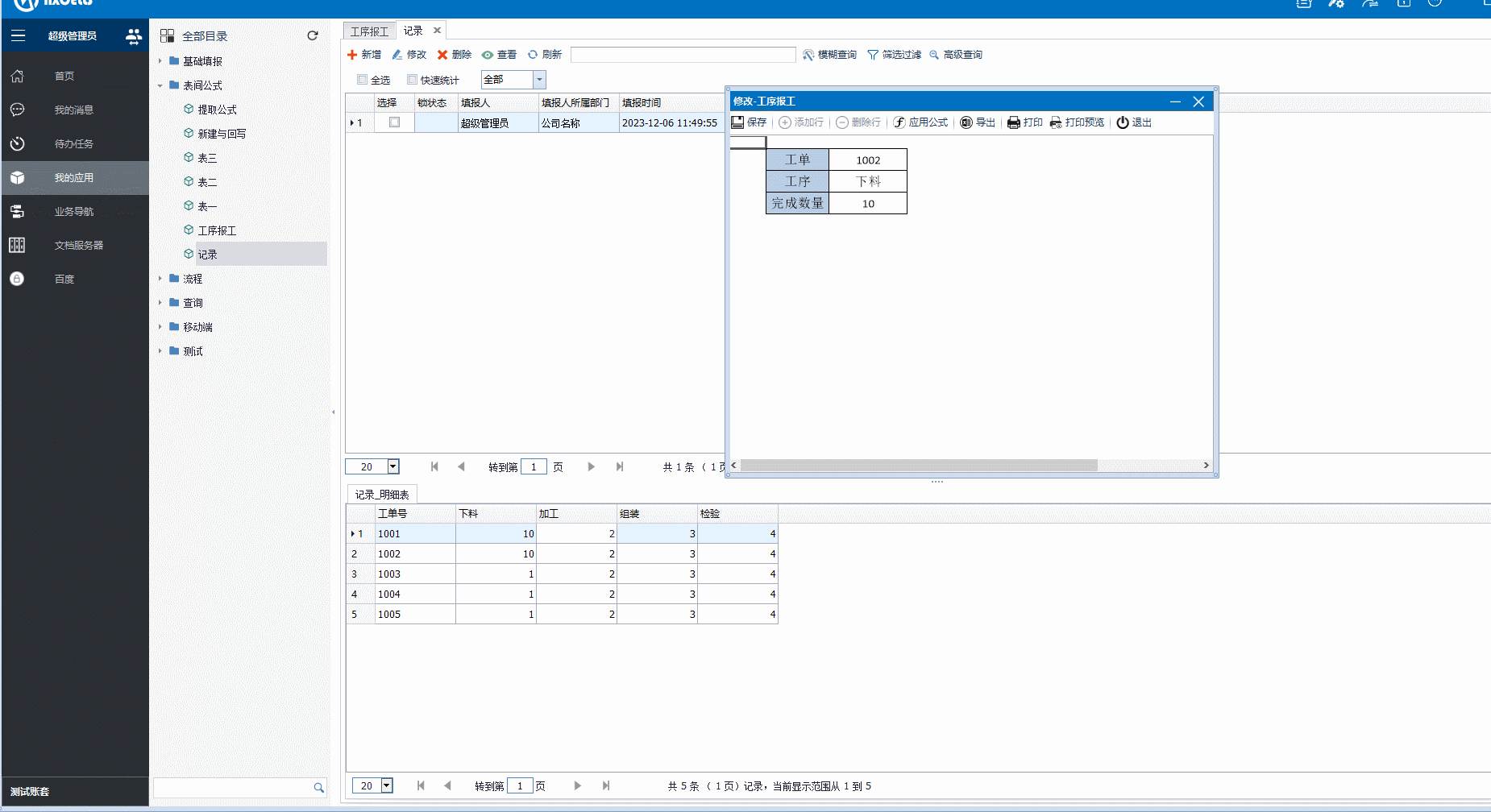Open the filter dropdown showing 全部
Screen dimensions: 1491x812
(540, 80)
